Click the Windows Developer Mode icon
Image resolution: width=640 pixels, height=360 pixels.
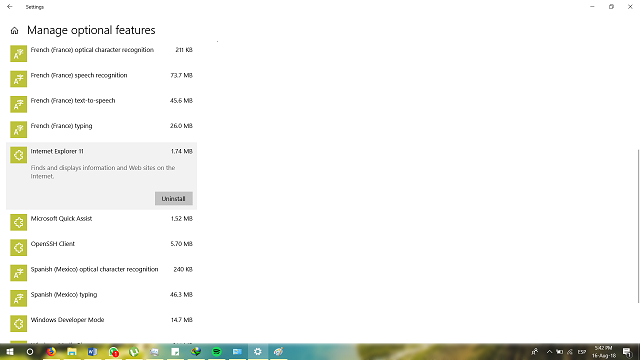click(x=18, y=324)
